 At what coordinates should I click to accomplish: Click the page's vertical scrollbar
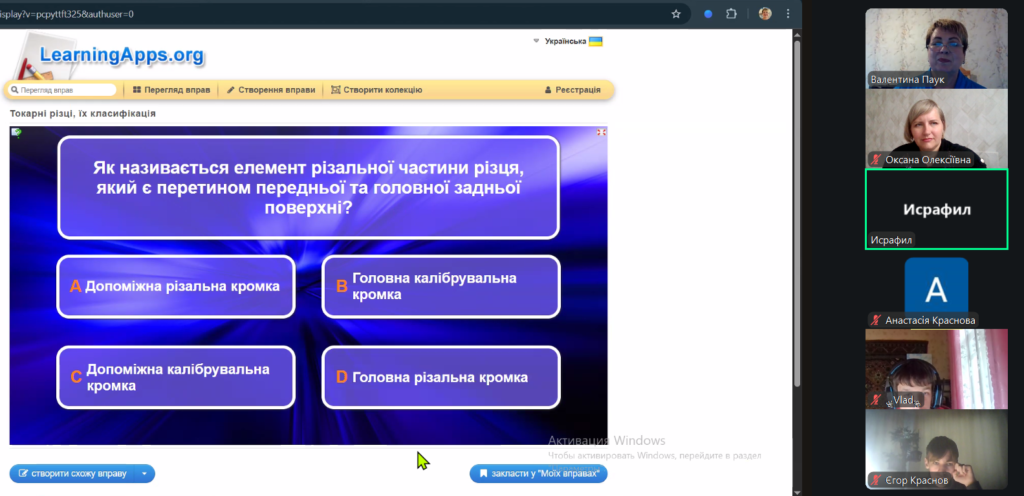[796, 200]
